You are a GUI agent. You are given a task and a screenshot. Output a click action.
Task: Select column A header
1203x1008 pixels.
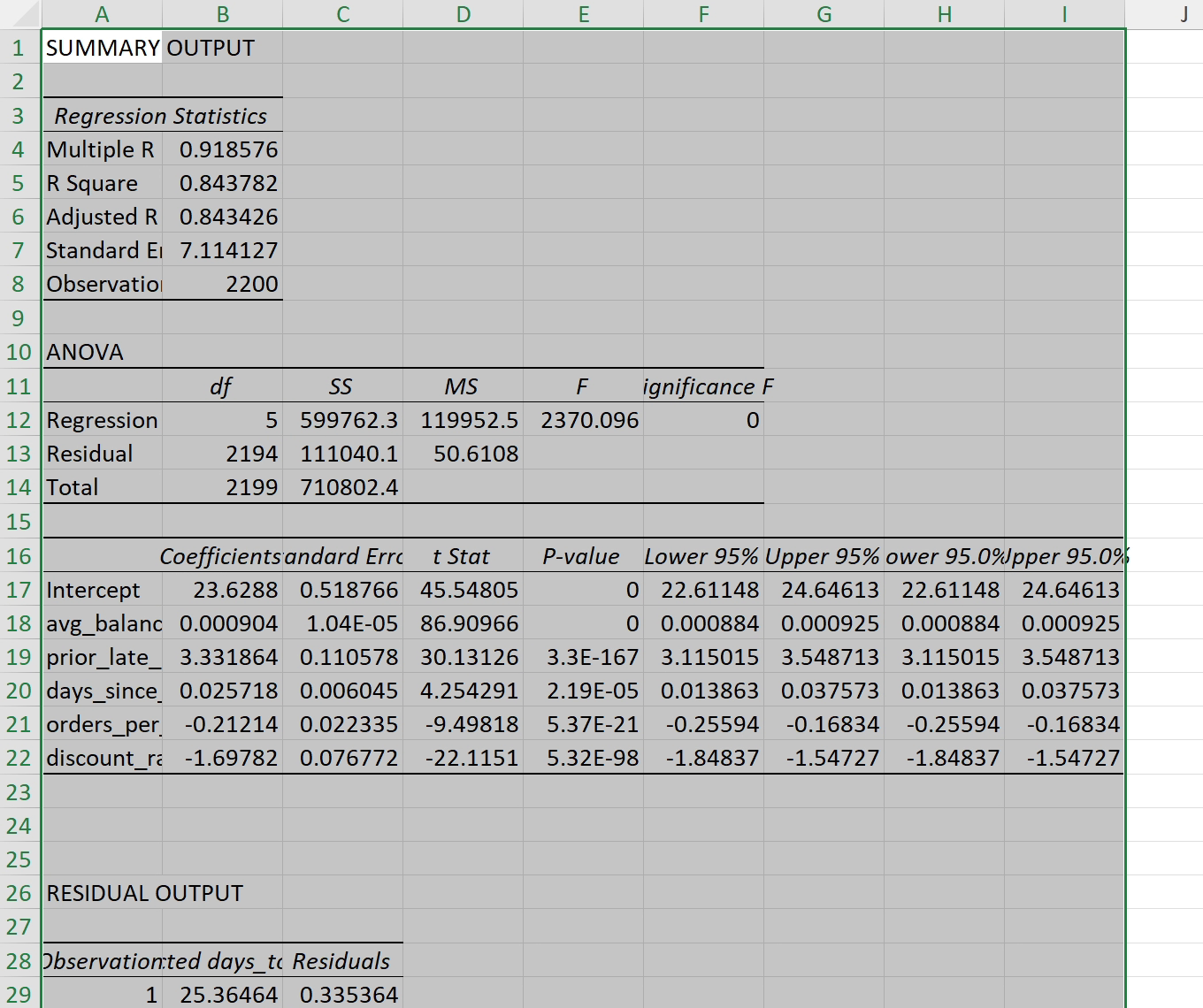[102, 14]
